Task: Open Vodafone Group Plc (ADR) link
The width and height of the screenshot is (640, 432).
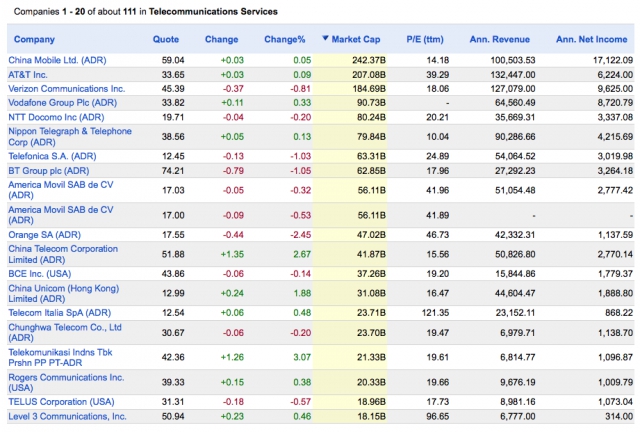Action: [62, 103]
